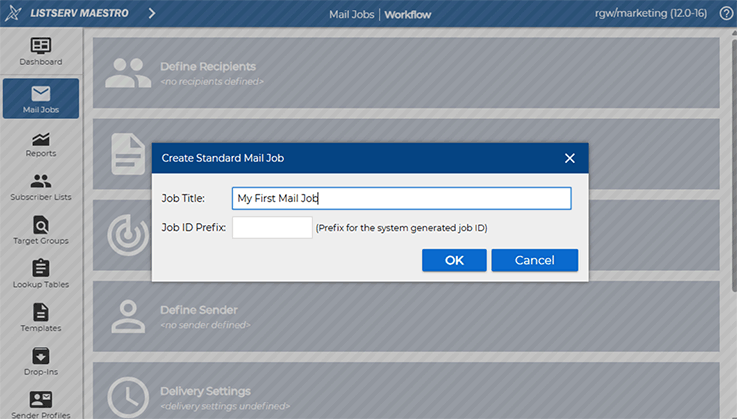Click the Lookup Tables clipboard icon
The image size is (737, 419).
click(41, 268)
